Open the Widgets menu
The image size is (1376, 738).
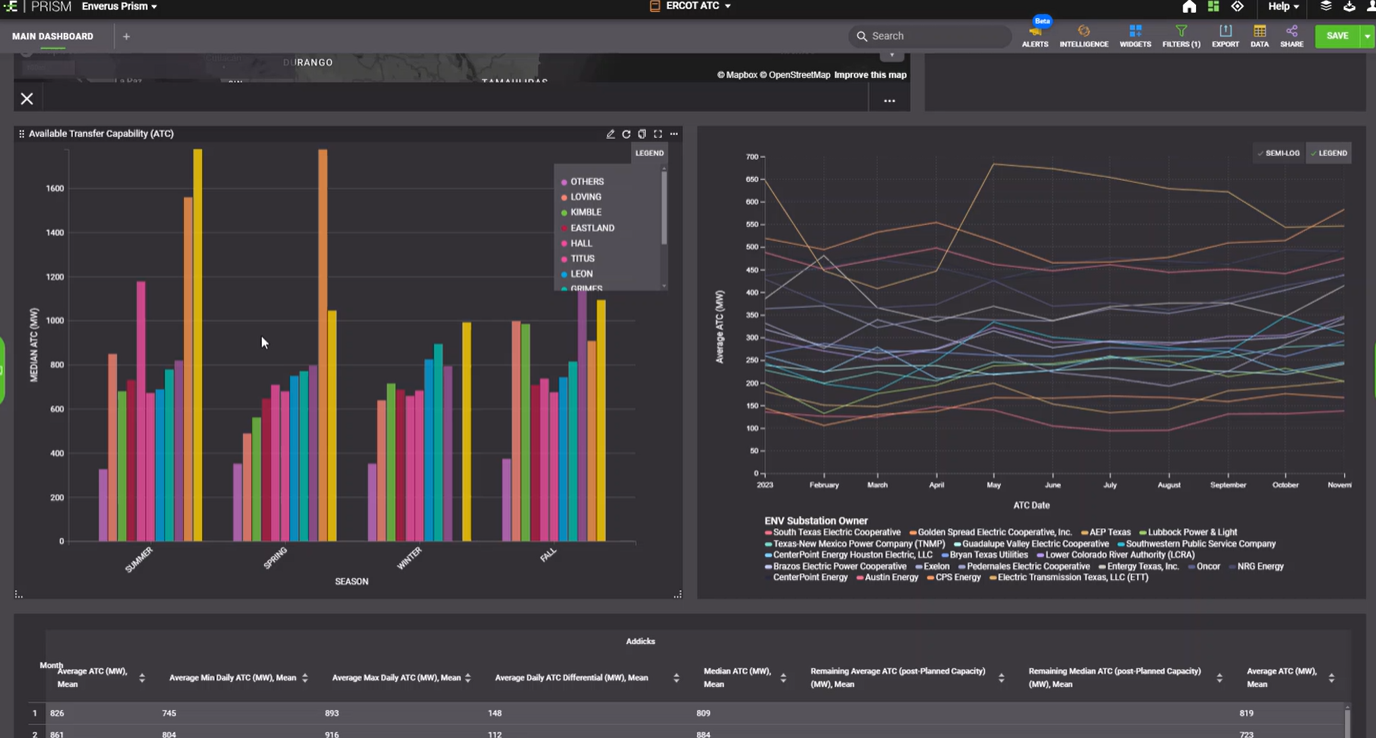pyautogui.click(x=1135, y=36)
